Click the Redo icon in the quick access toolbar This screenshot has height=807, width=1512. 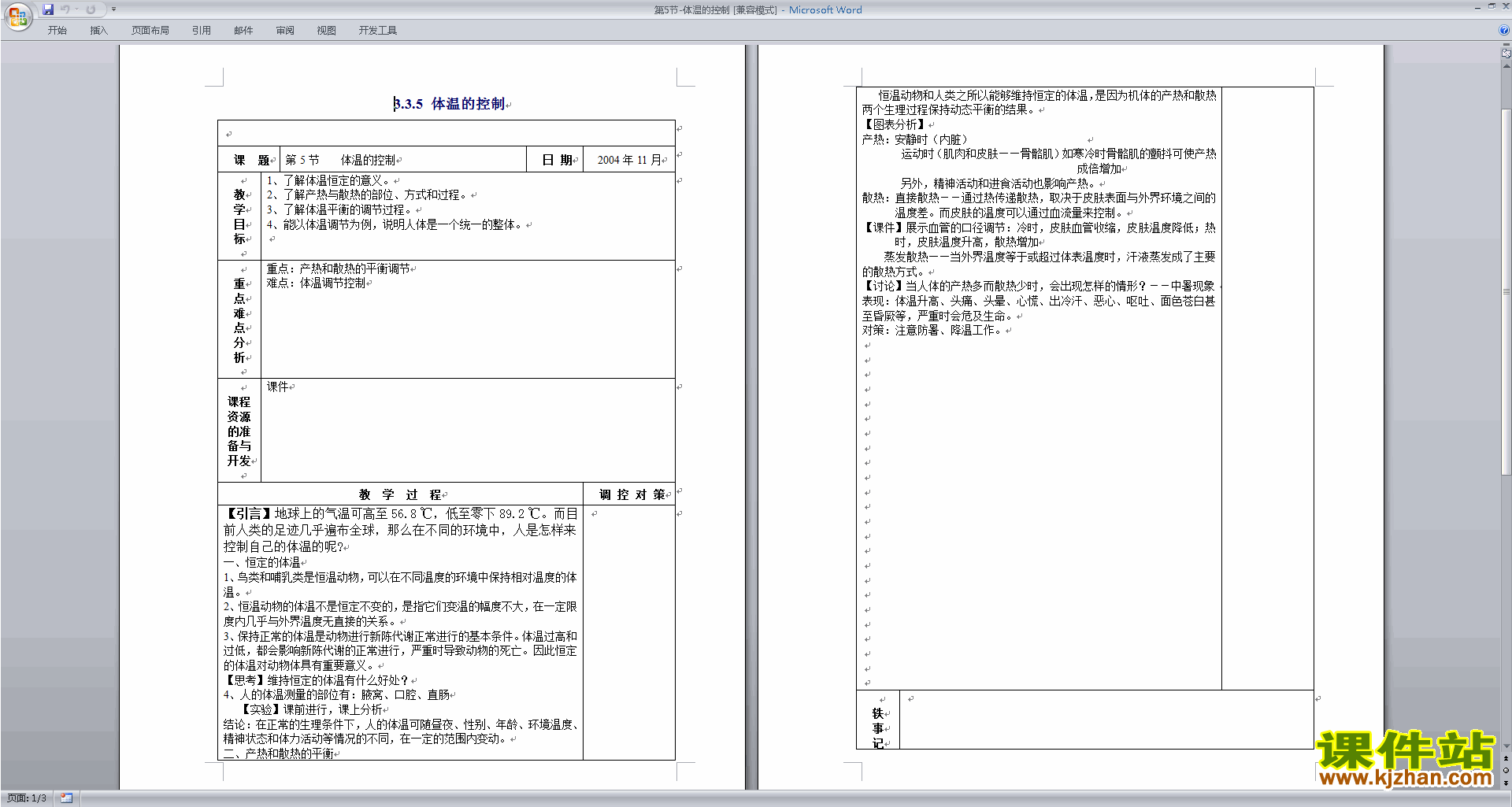coord(91,9)
